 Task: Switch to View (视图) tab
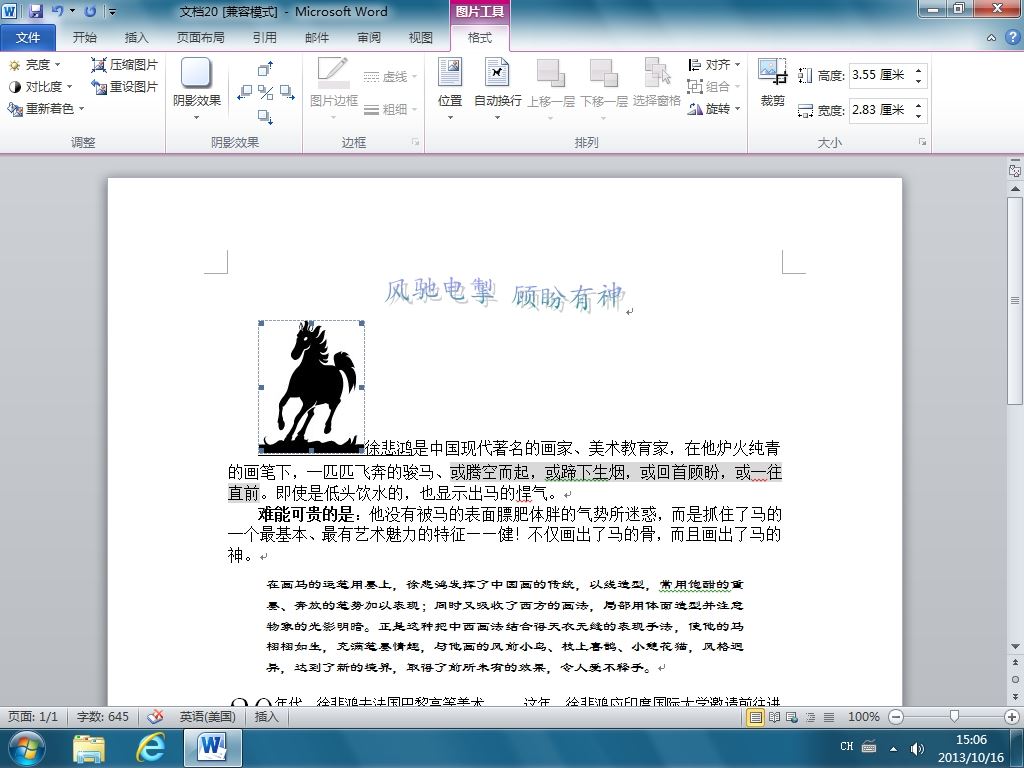pyautogui.click(x=421, y=38)
